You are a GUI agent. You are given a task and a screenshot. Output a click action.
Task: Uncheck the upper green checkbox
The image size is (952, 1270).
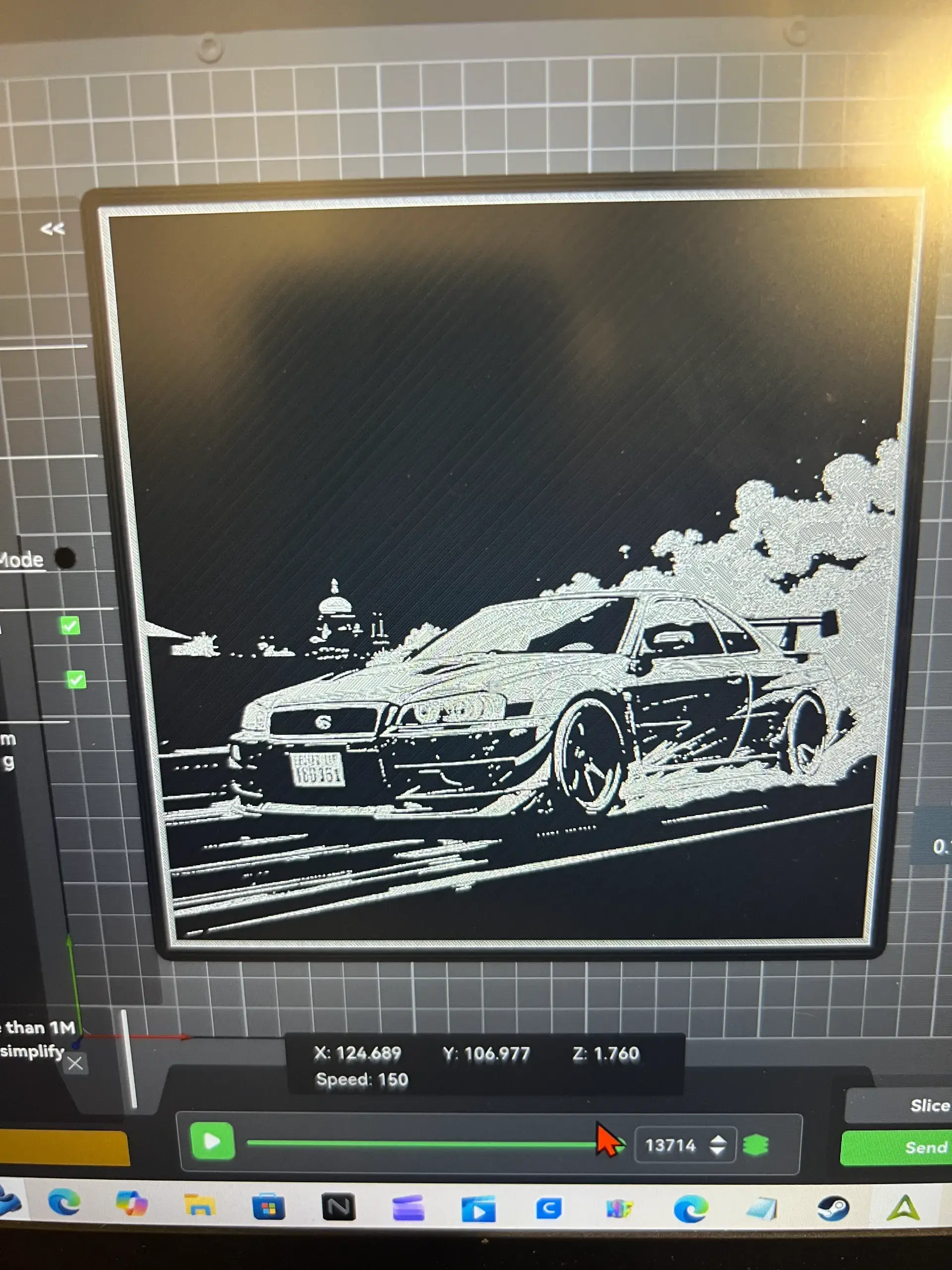(x=70, y=625)
